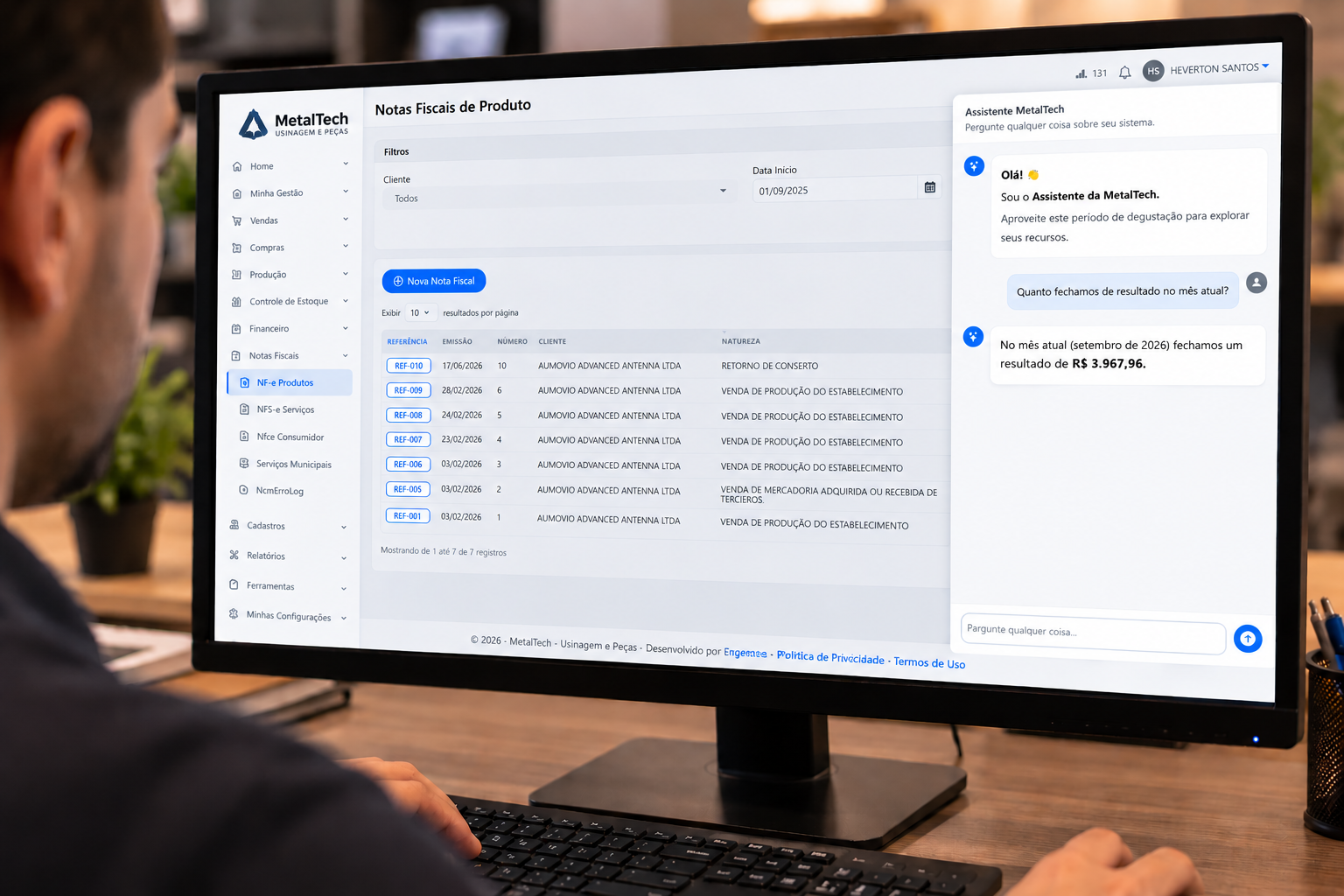The height and width of the screenshot is (896, 1344).
Task: Click the Controle de Estoque icon
Action: 236,302
